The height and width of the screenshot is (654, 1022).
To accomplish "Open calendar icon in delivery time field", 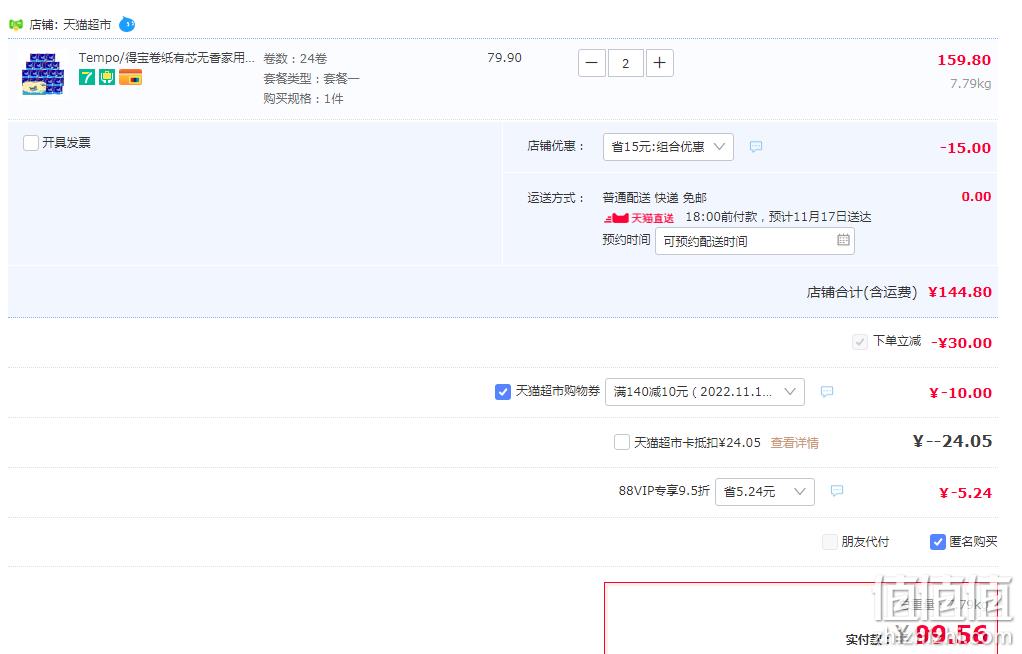I will tap(843, 240).
